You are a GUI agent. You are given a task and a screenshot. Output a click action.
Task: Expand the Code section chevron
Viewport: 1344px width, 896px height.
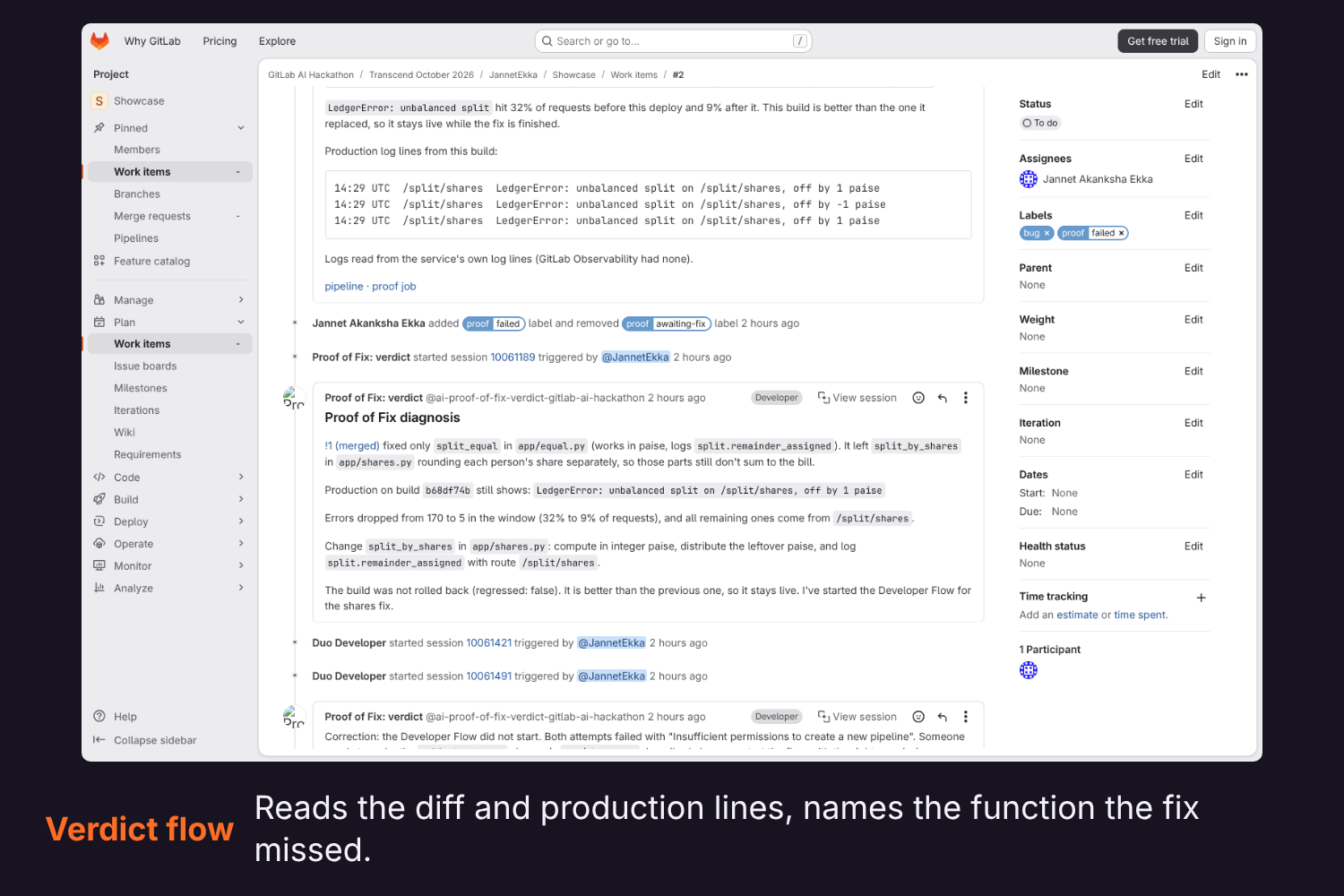[241, 478]
